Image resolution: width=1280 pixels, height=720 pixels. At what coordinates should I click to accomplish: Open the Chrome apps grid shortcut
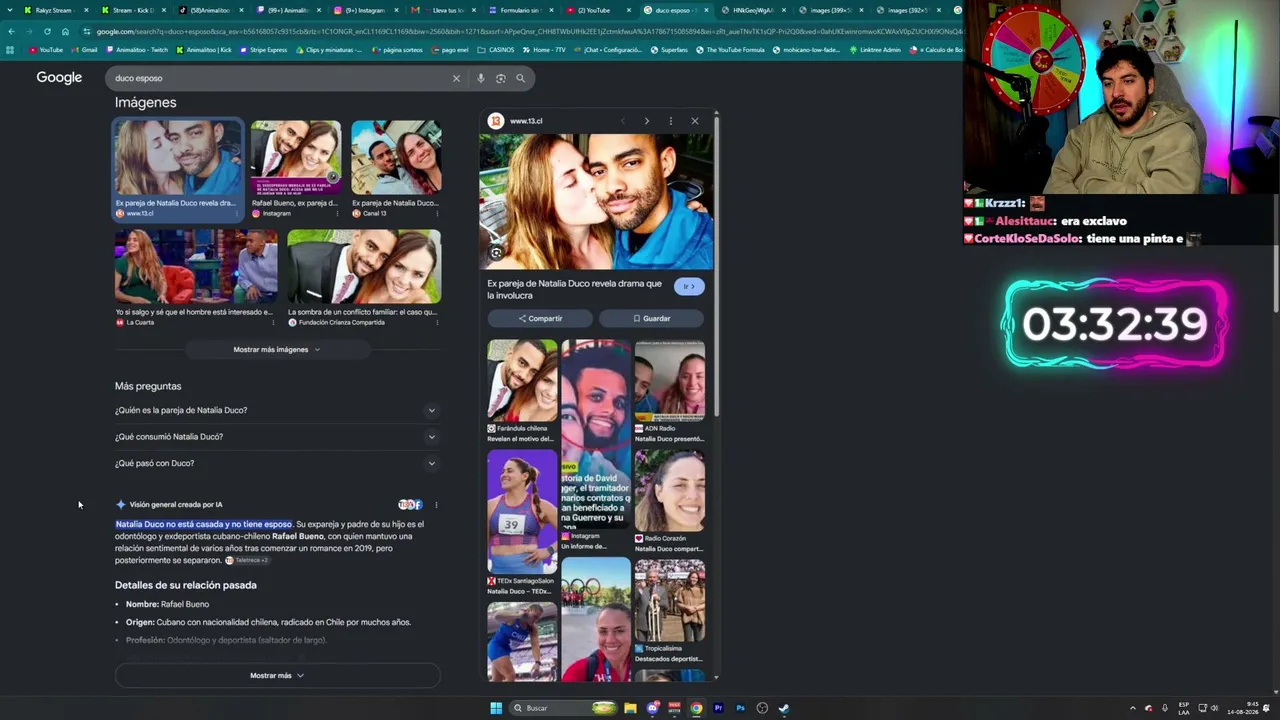[10, 49]
